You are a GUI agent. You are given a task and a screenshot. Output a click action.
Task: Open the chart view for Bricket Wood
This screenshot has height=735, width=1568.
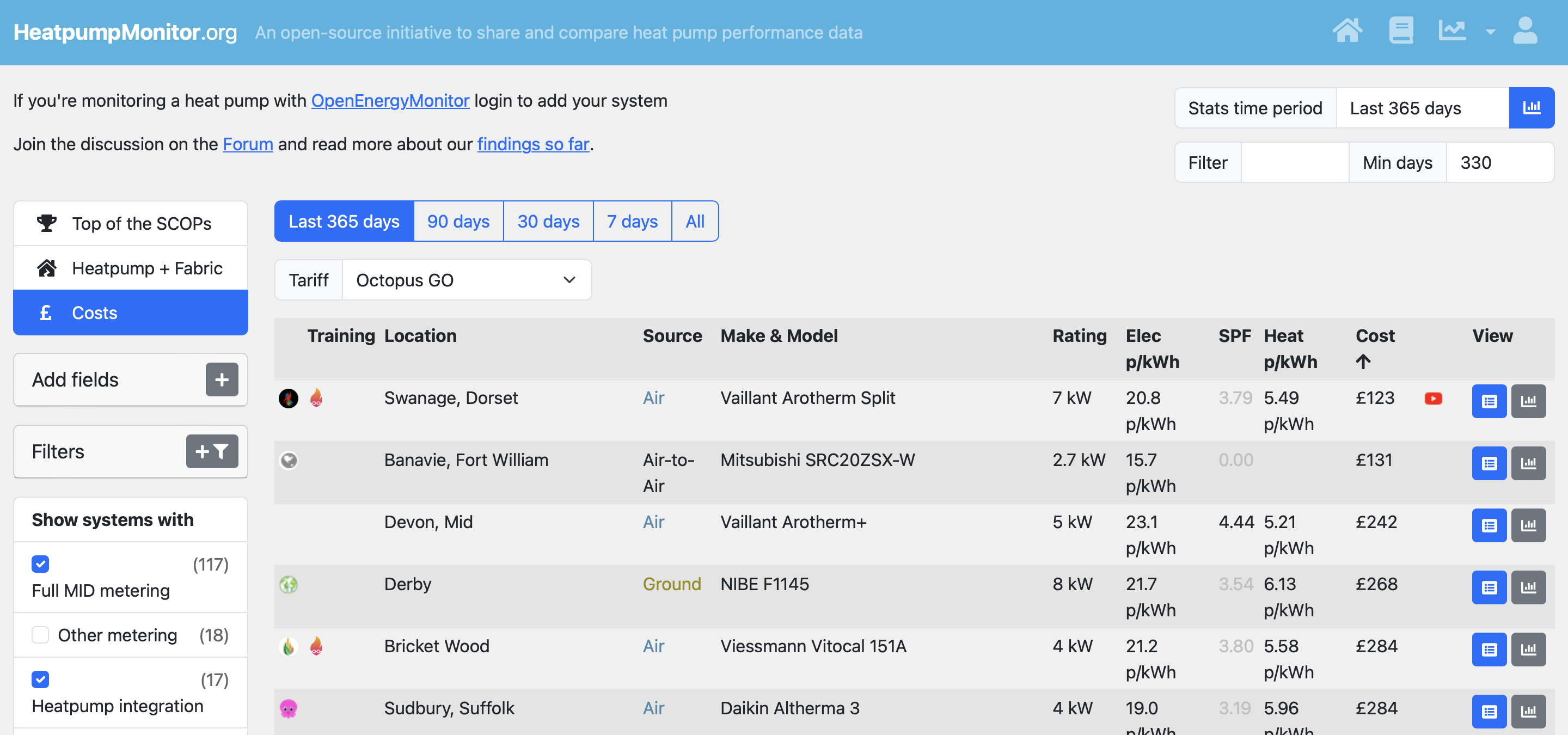(1528, 650)
